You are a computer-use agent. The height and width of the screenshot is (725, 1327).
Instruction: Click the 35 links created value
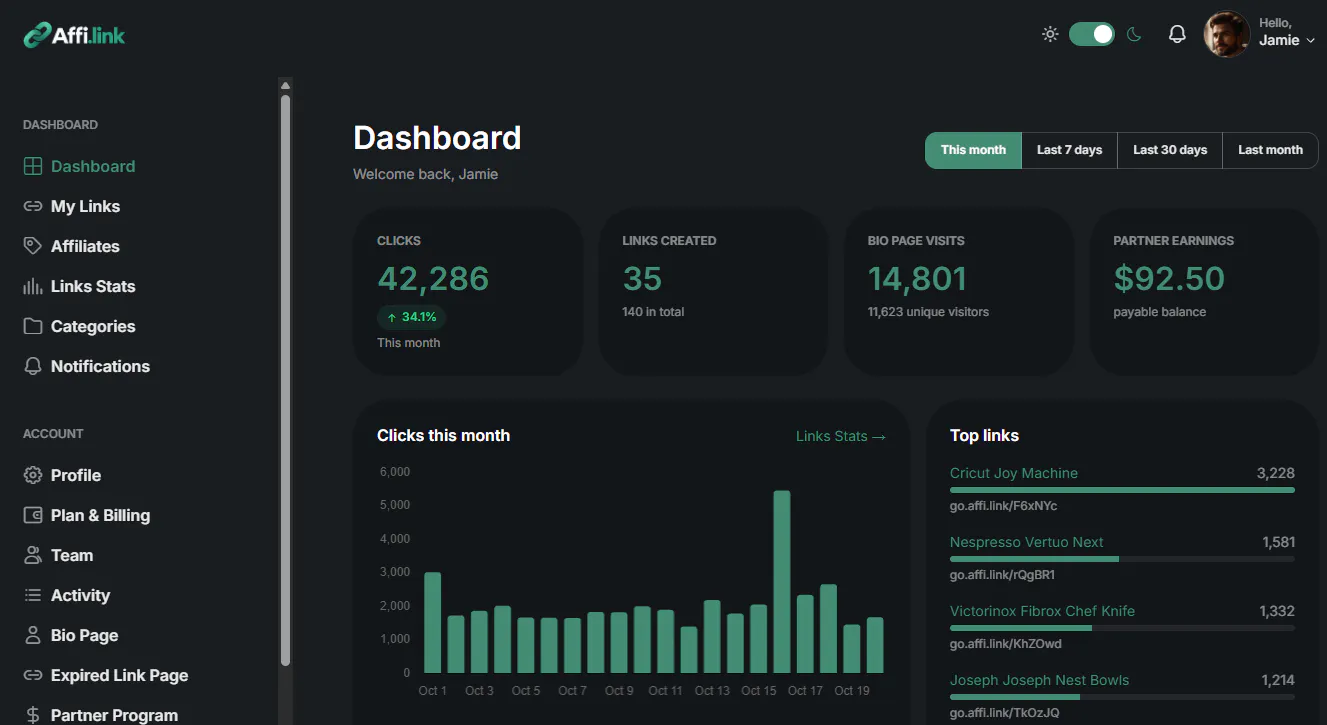(x=642, y=278)
